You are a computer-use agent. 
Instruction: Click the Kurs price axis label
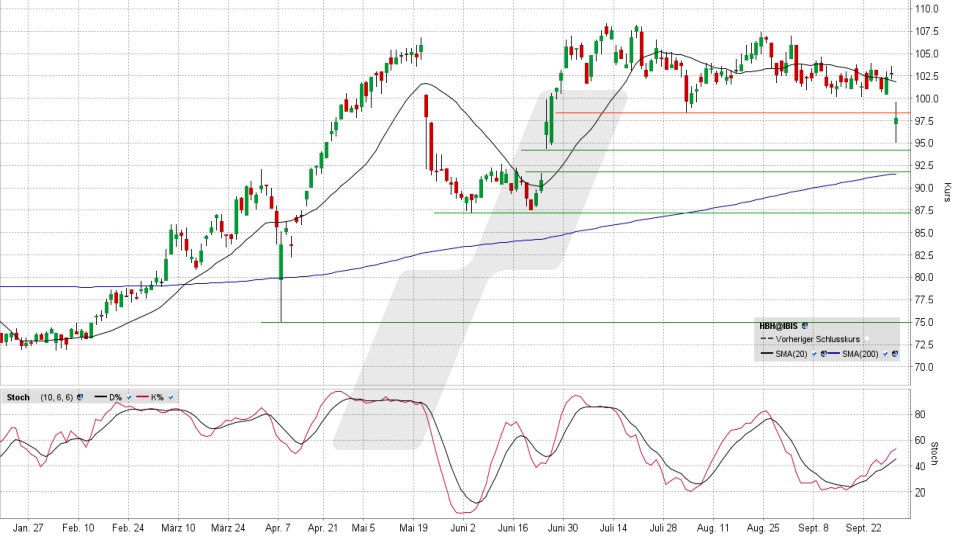[946, 188]
